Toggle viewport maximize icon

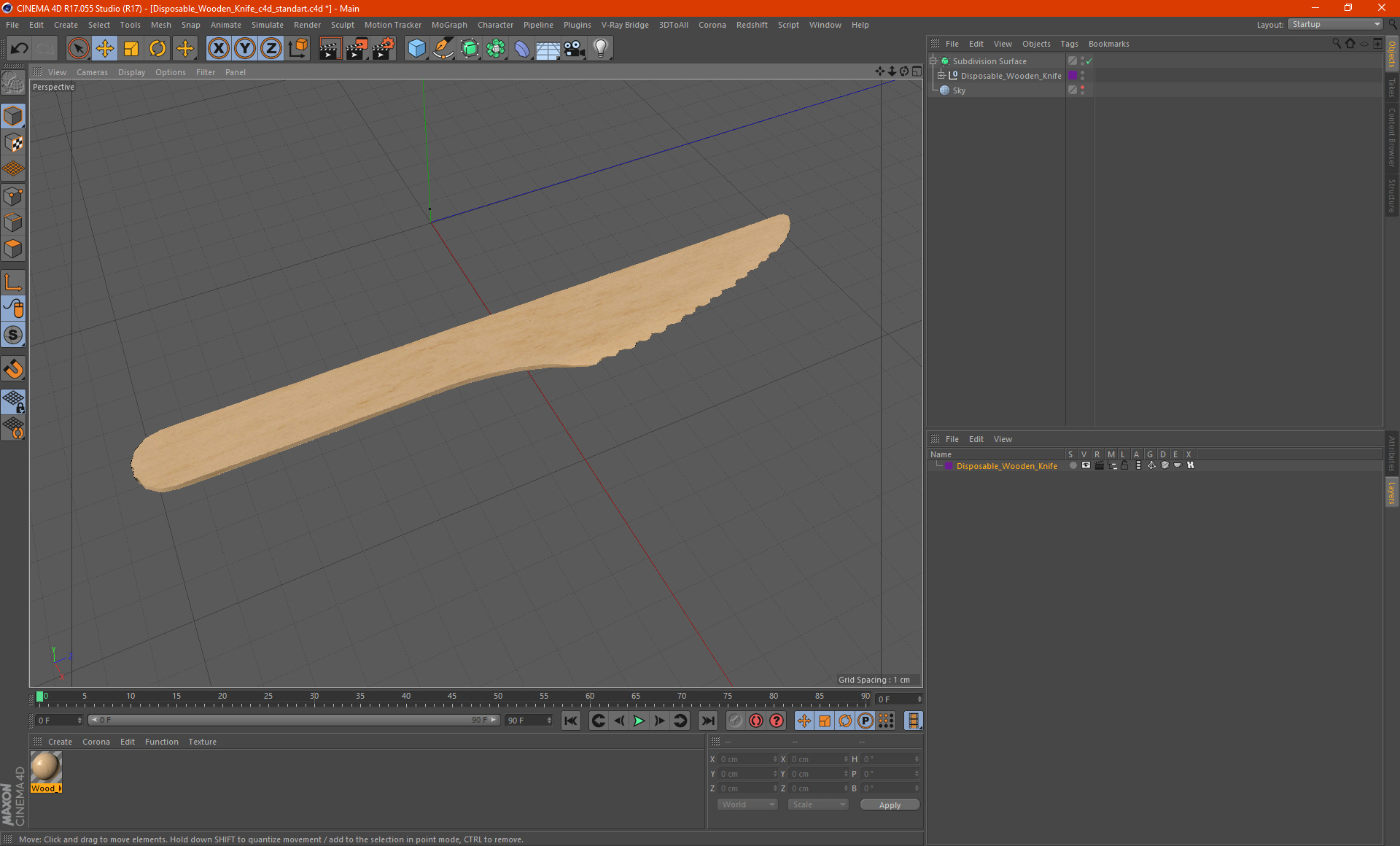click(917, 71)
